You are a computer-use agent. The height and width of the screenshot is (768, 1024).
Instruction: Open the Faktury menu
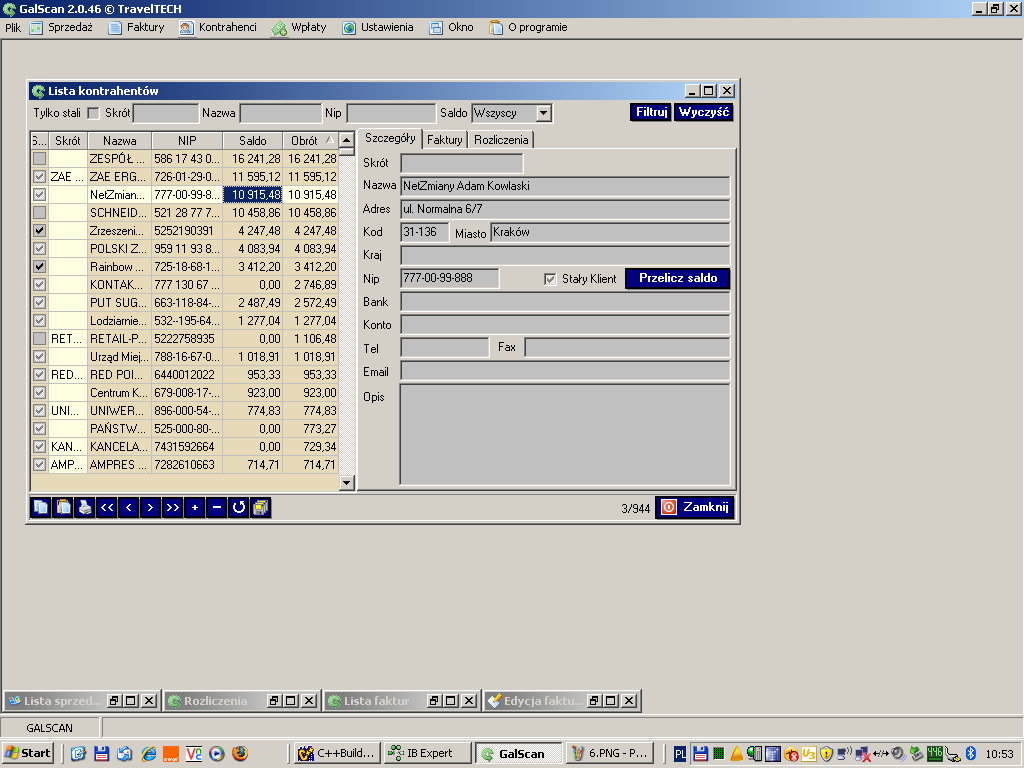pyautogui.click(x=136, y=27)
